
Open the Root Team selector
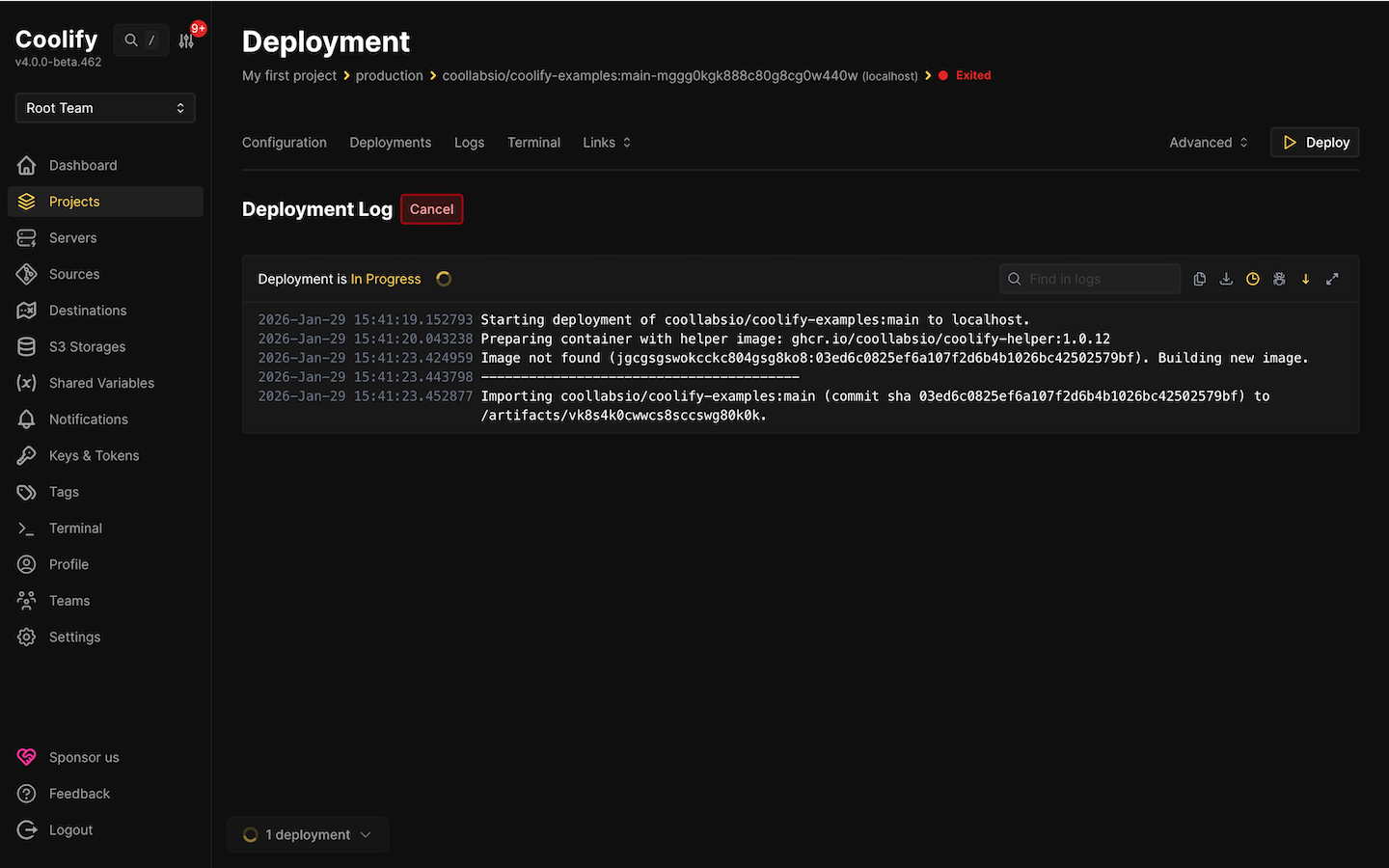click(x=104, y=107)
